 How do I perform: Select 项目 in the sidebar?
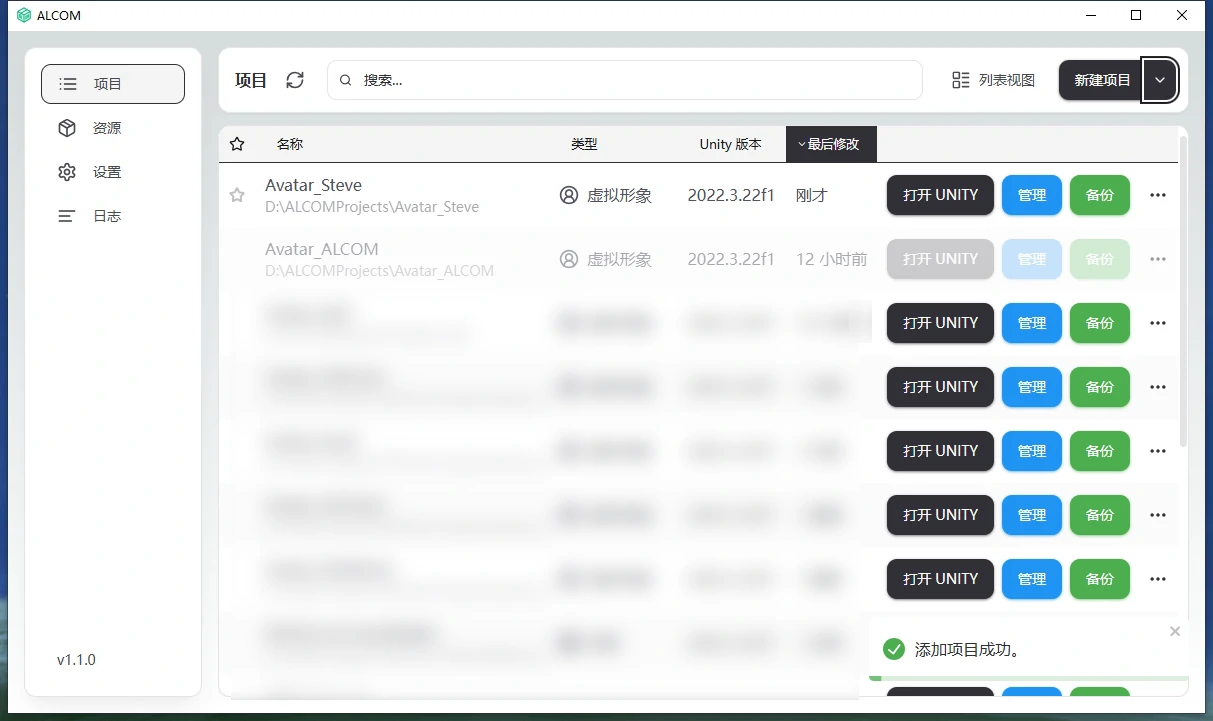pyautogui.click(x=112, y=84)
